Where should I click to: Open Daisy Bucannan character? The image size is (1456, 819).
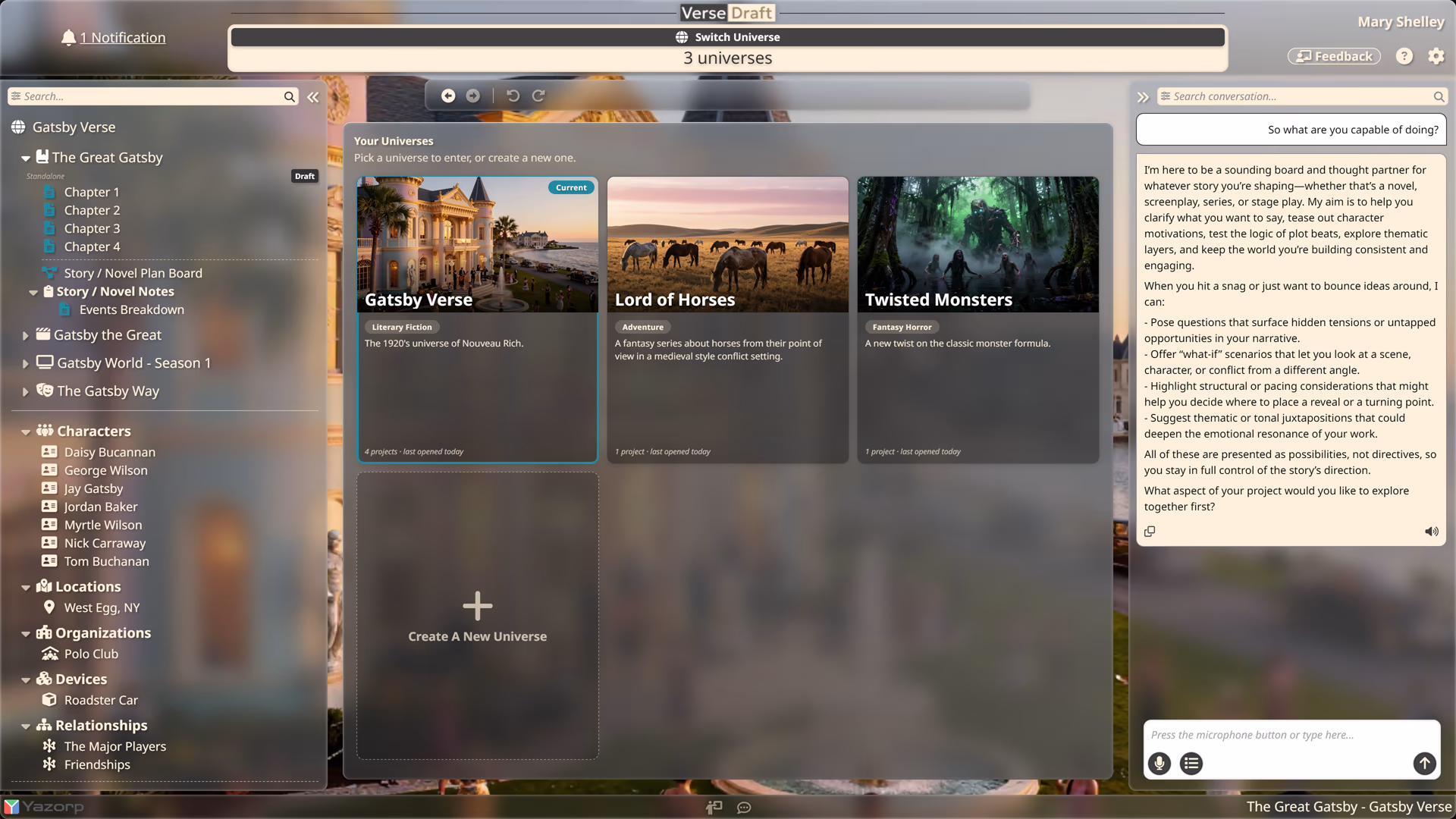[109, 452]
